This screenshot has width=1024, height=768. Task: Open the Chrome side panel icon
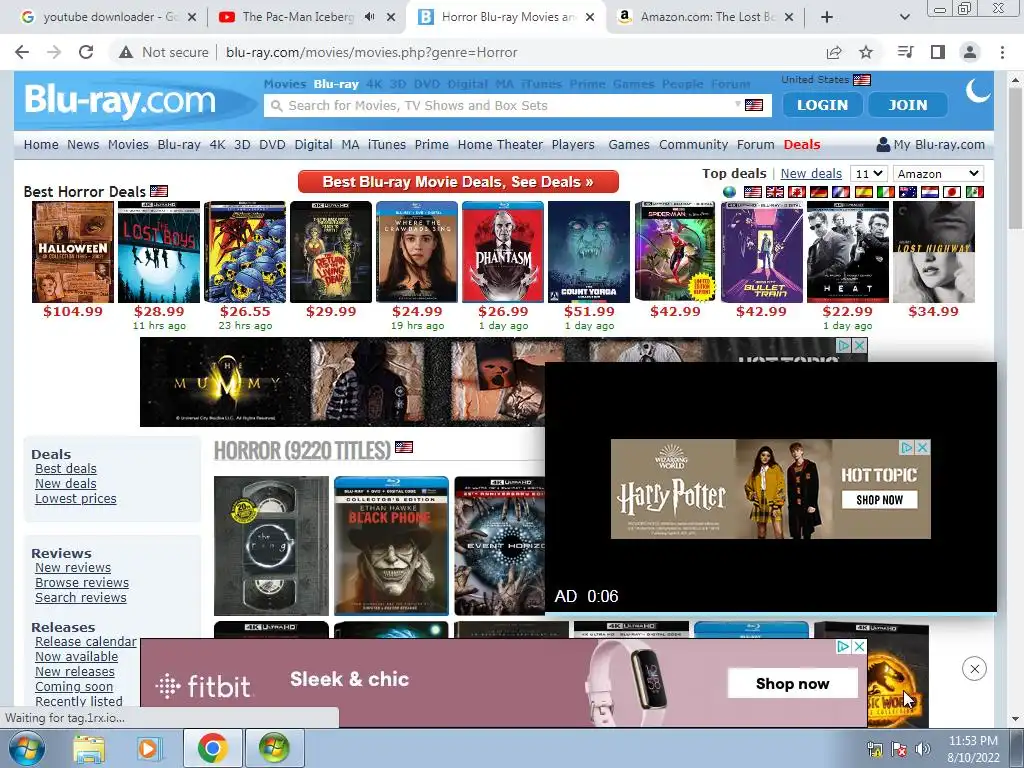coord(938,52)
